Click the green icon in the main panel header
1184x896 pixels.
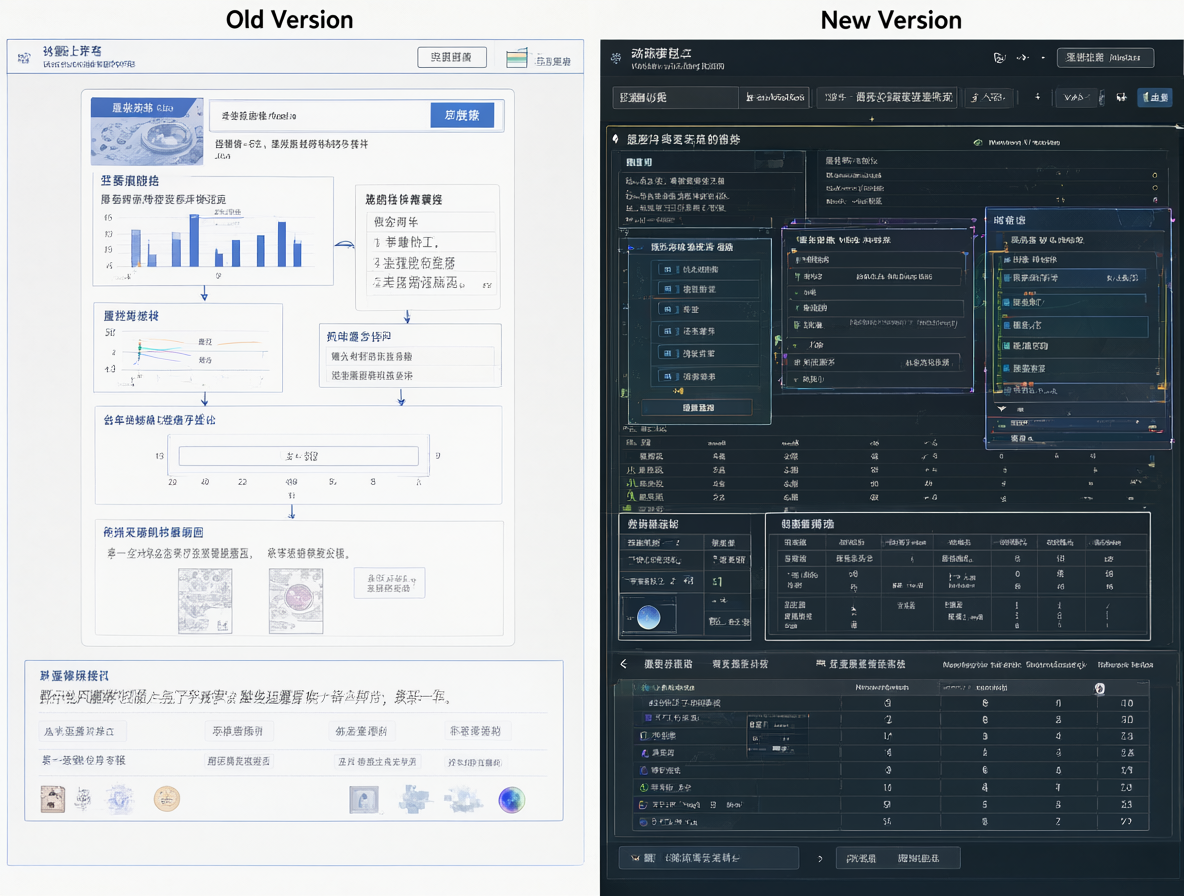click(x=978, y=142)
